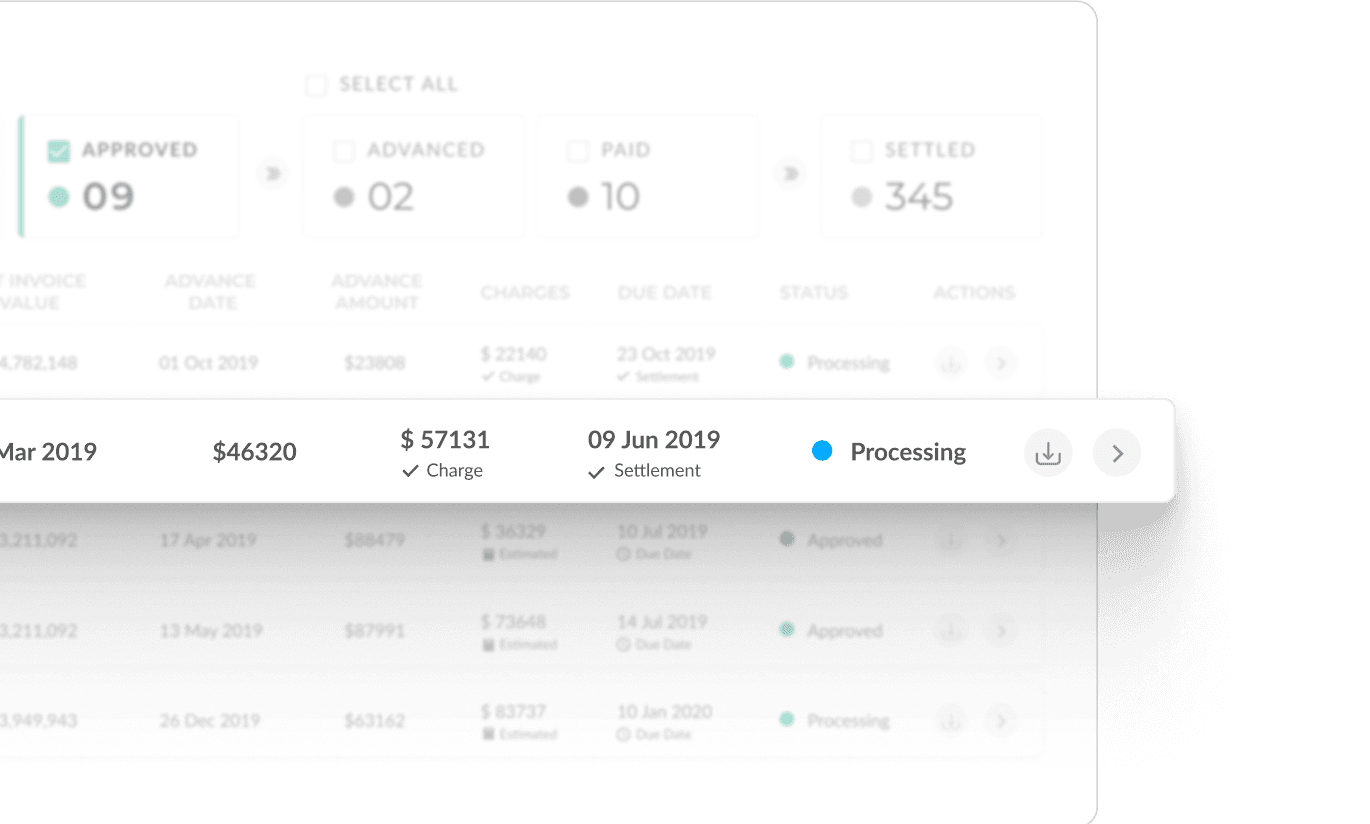Click the DUE DATE column header

663,292
